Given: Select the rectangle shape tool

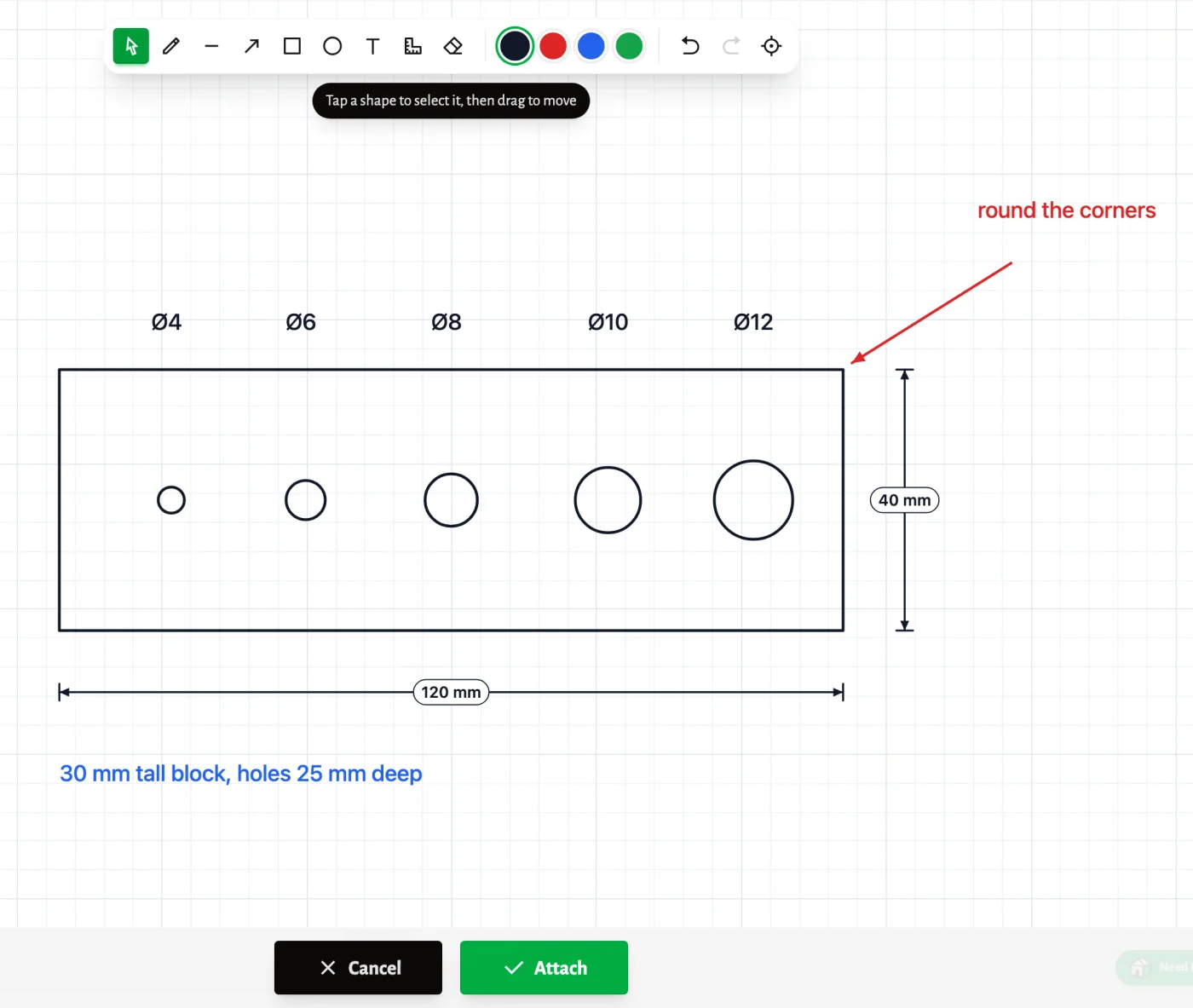Looking at the screenshot, I should 292,46.
